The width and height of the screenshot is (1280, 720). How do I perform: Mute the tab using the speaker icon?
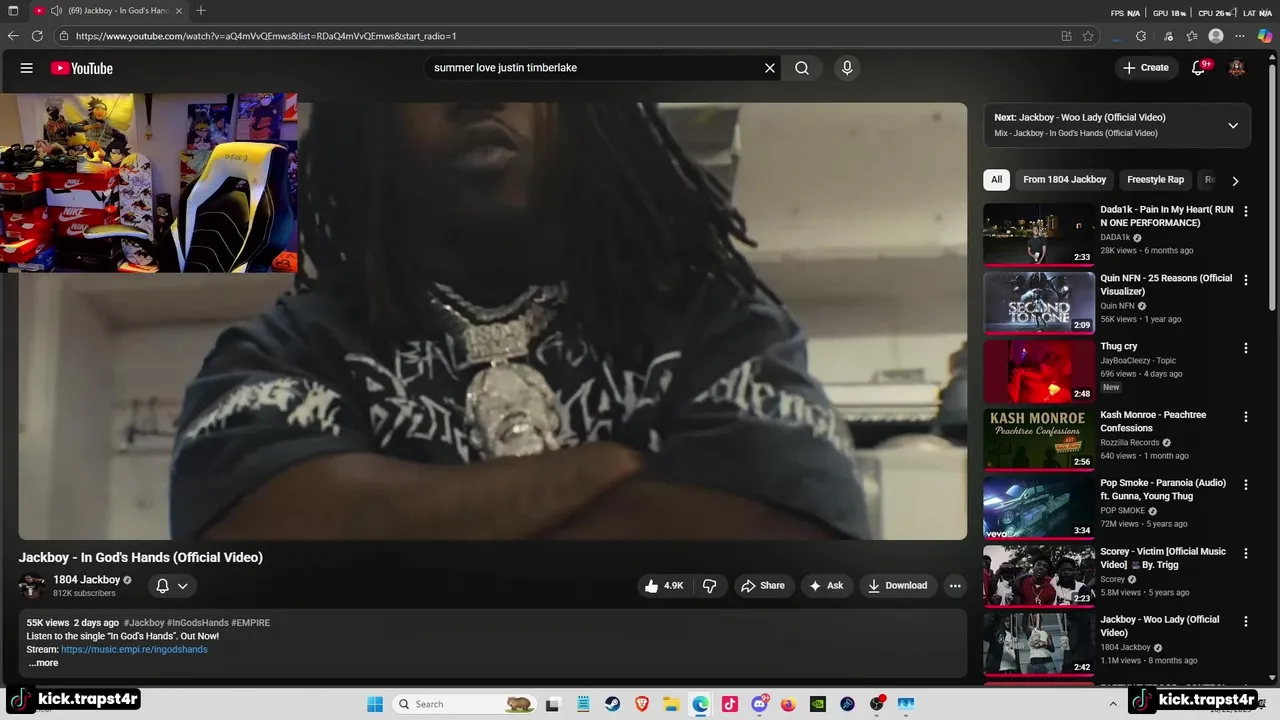pos(57,11)
